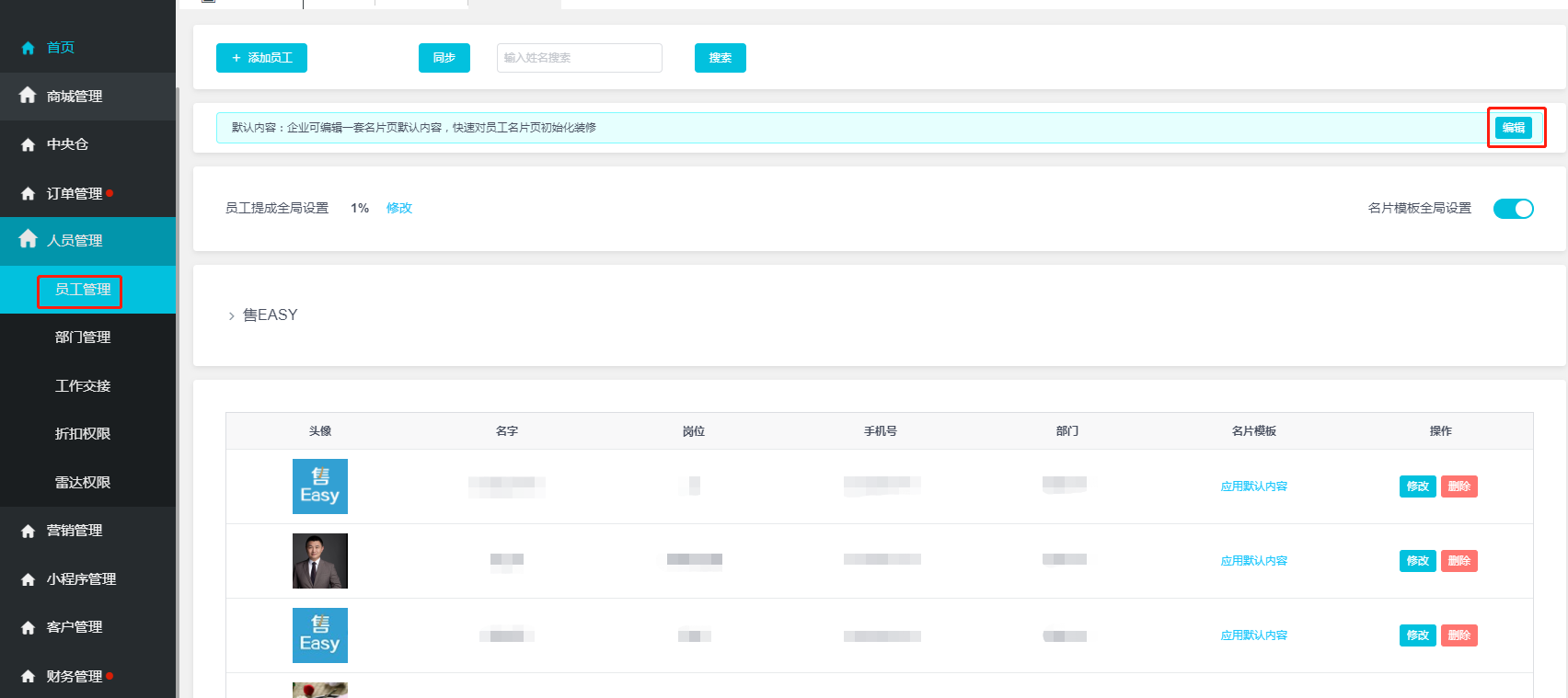Click the man-in-suit avatar photo
This screenshot has height=698, width=1568.
[320, 561]
